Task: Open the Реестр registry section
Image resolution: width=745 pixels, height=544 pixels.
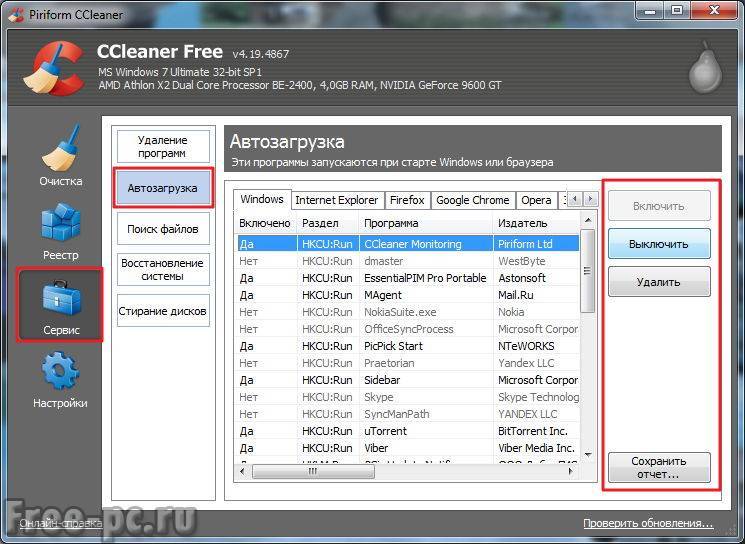Action: pyautogui.click(x=60, y=231)
